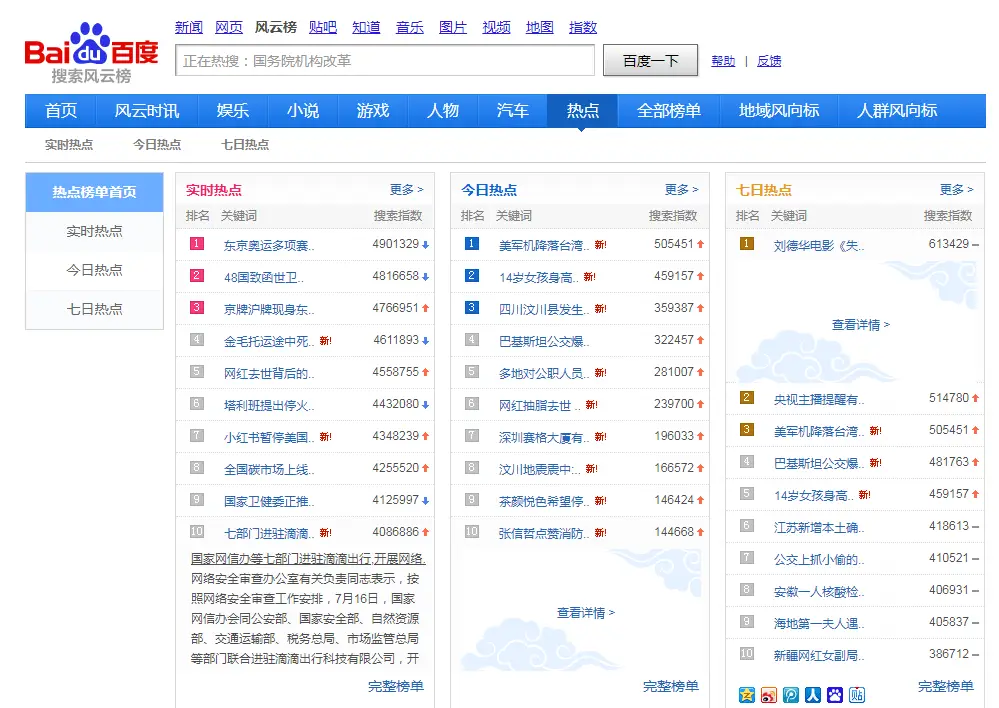Open the 娱乐 navigation tab
This screenshot has width=999, height=708.
tap(233, 111)
